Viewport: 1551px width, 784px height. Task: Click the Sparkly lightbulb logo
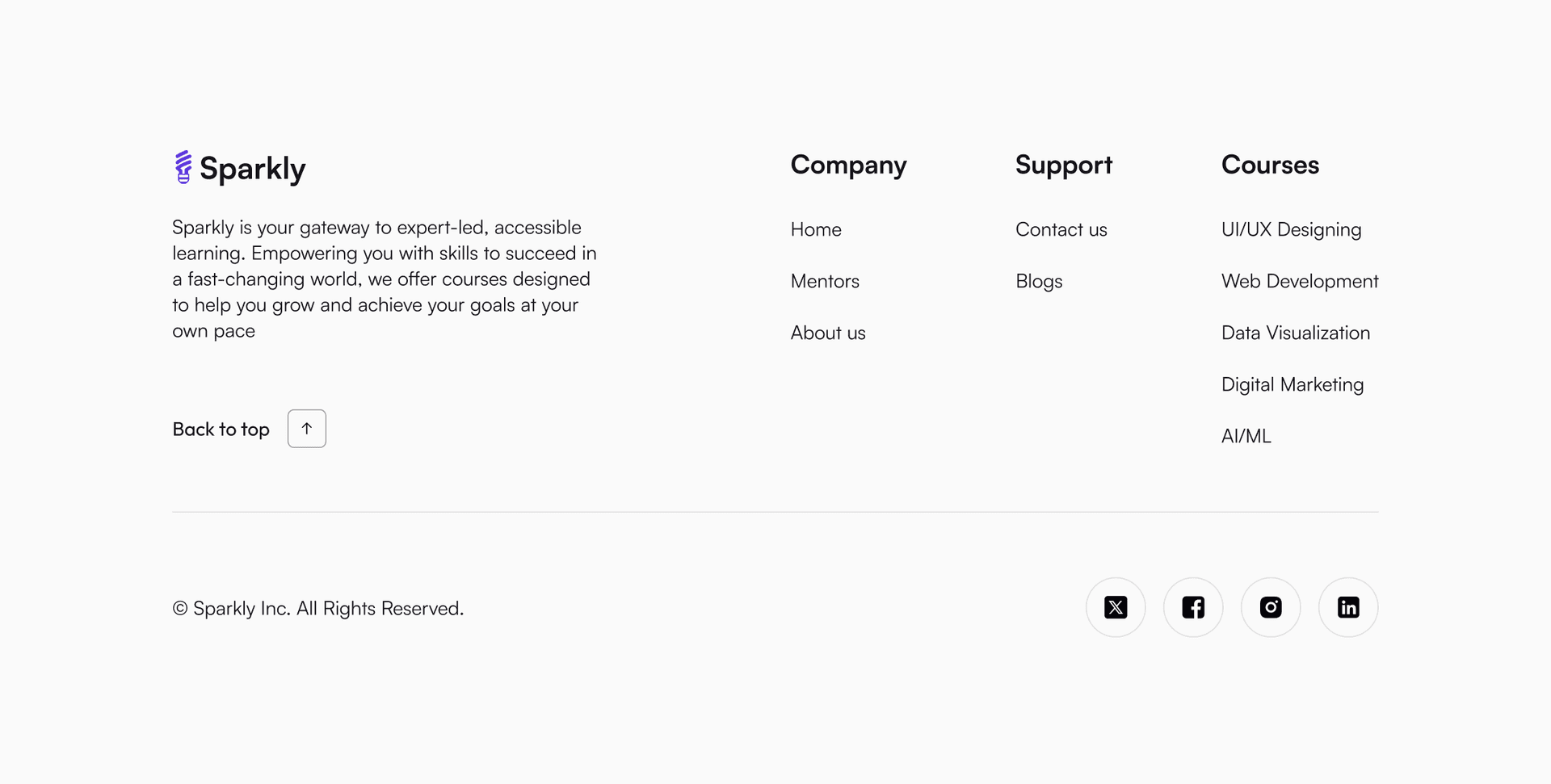(183, 167)
